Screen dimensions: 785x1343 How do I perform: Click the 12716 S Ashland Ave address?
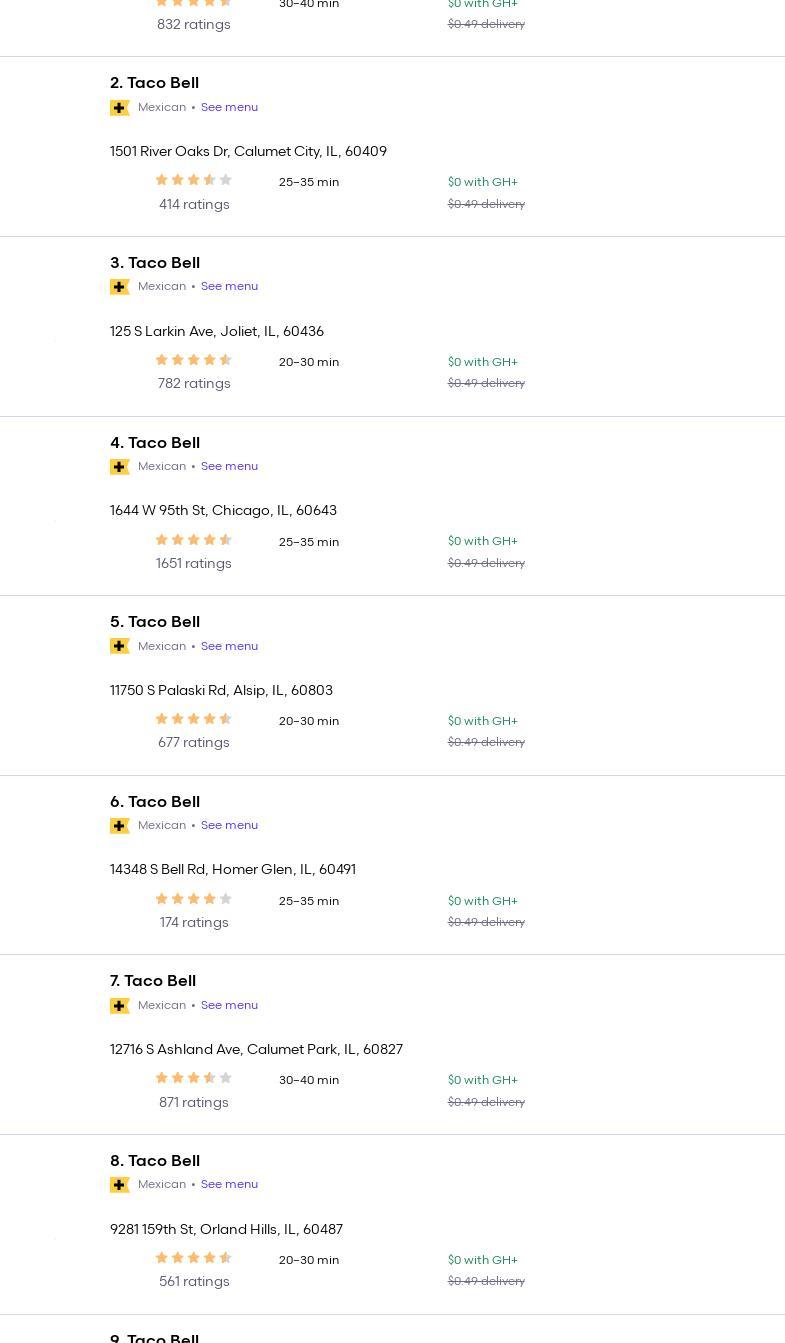[256, 1049]
